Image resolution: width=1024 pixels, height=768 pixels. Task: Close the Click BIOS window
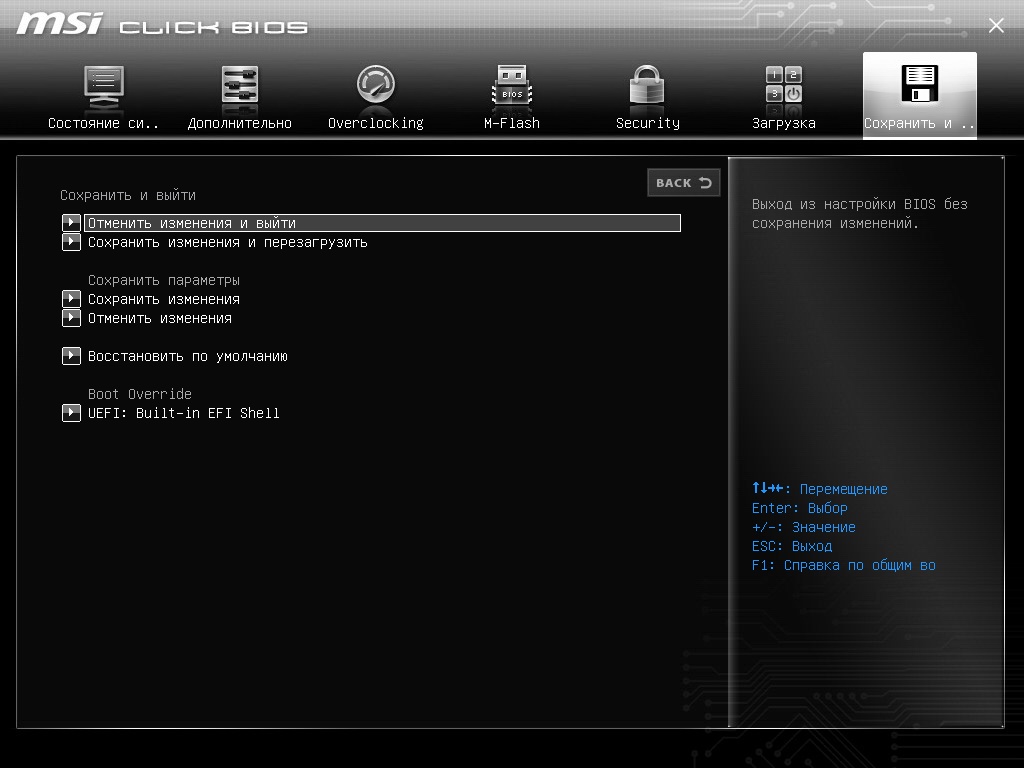[x=996, y=25]
